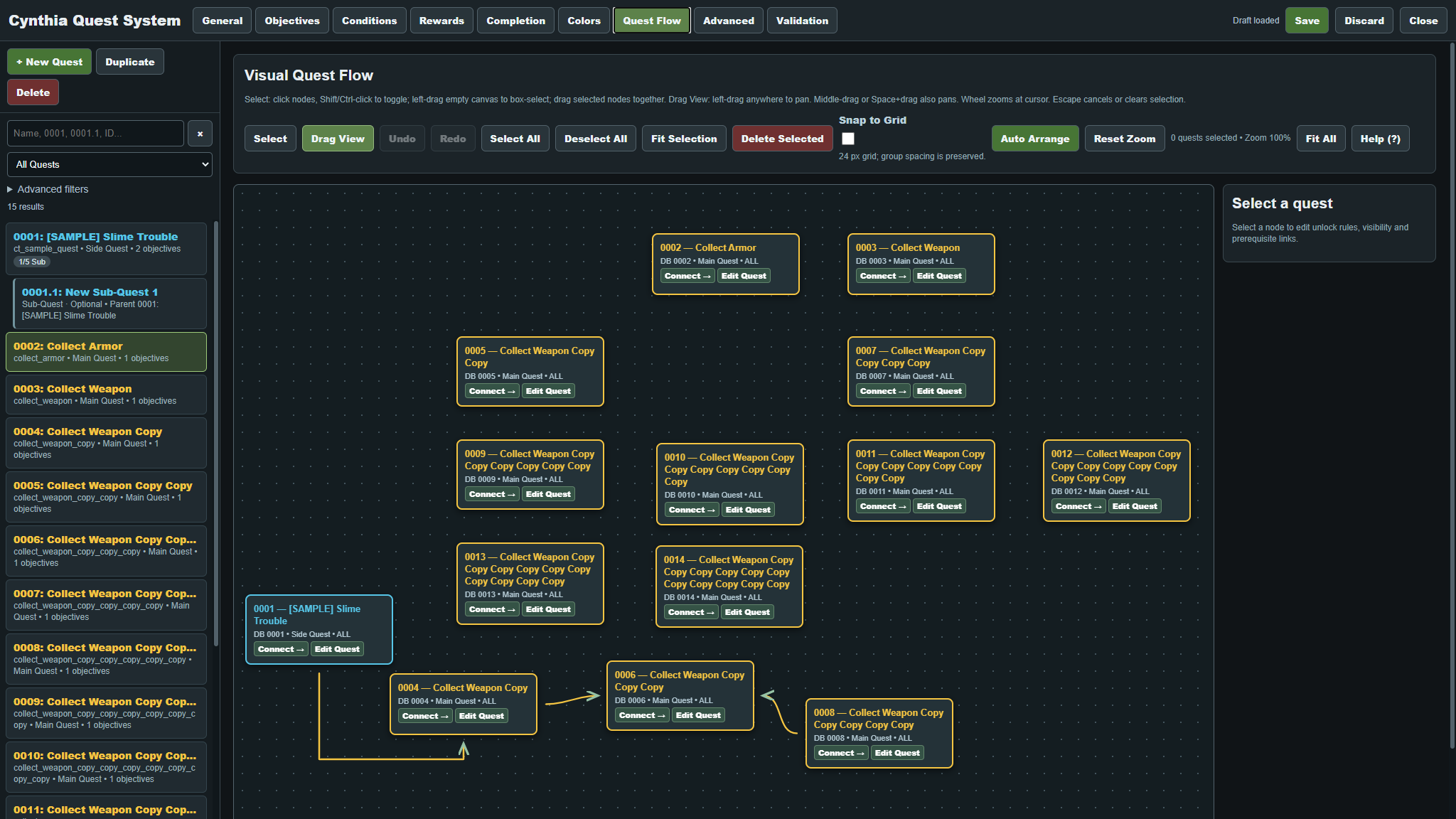
Task: Click Edit Quest on node 0003 Collect Weapon
Action: coord(939,276)
